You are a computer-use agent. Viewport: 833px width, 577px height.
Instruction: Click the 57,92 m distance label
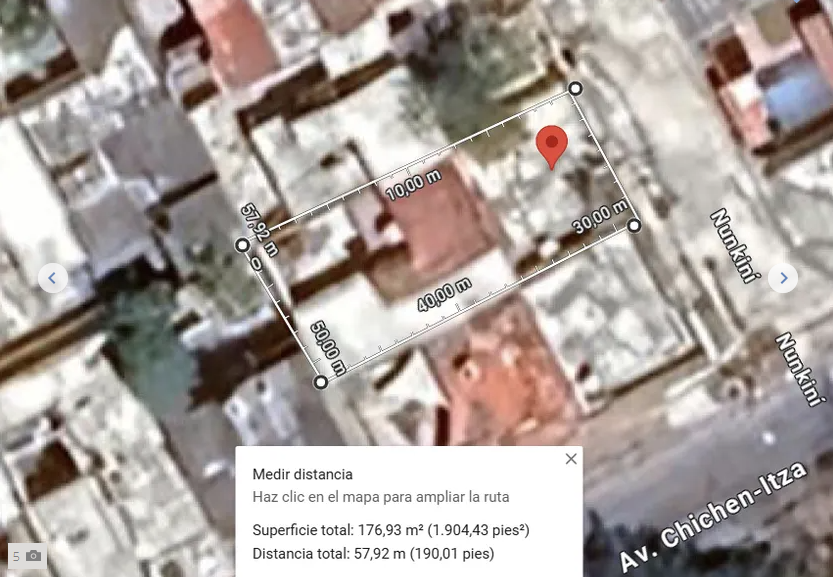259,230
